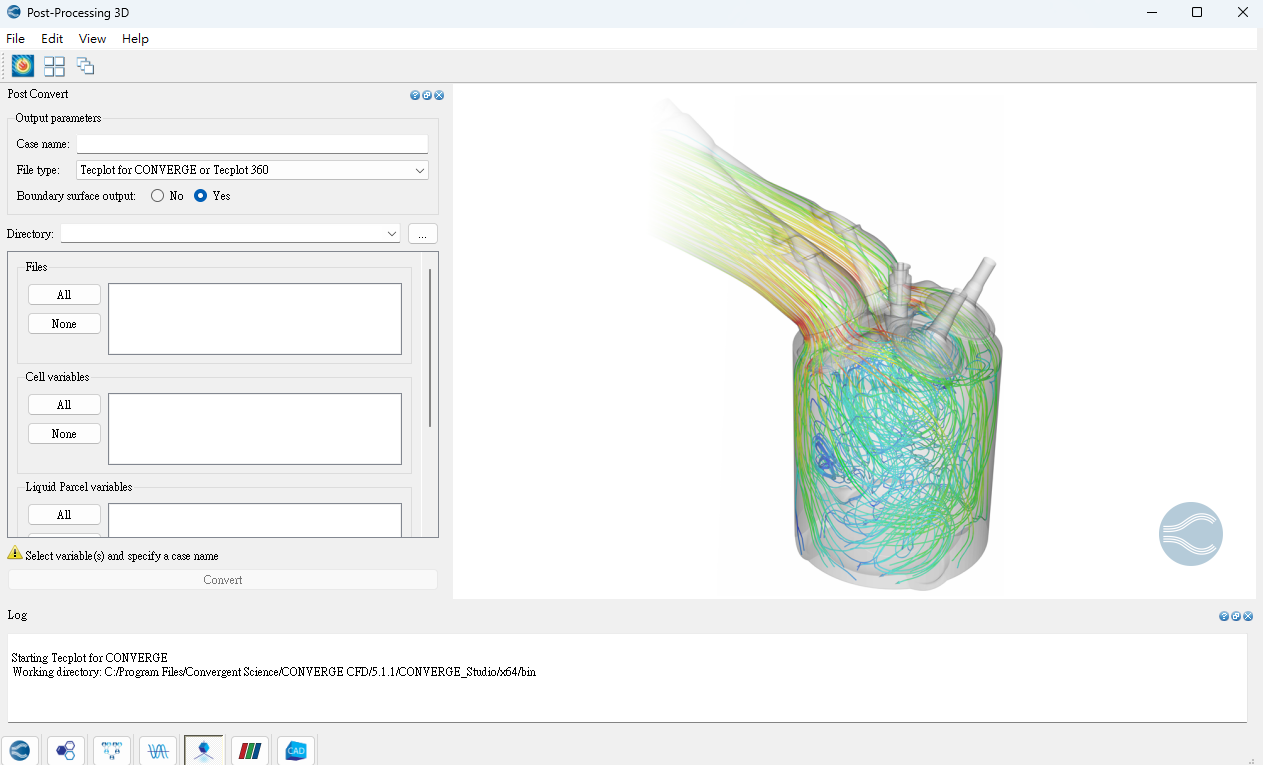Click None button under Cell variables

tap(64, 434)
